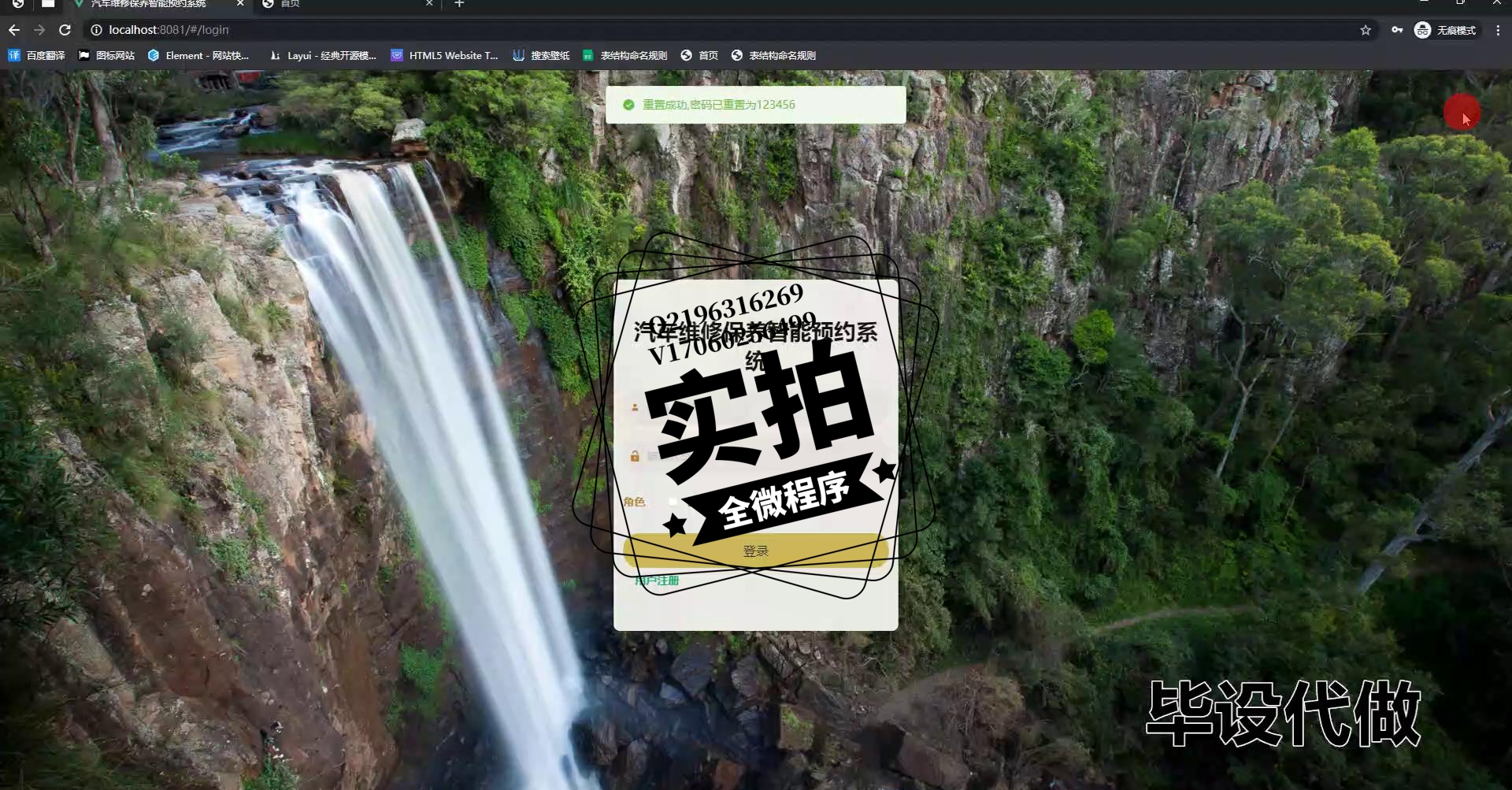Open the Chrome three-dot menu

[x=1498, y=30]
